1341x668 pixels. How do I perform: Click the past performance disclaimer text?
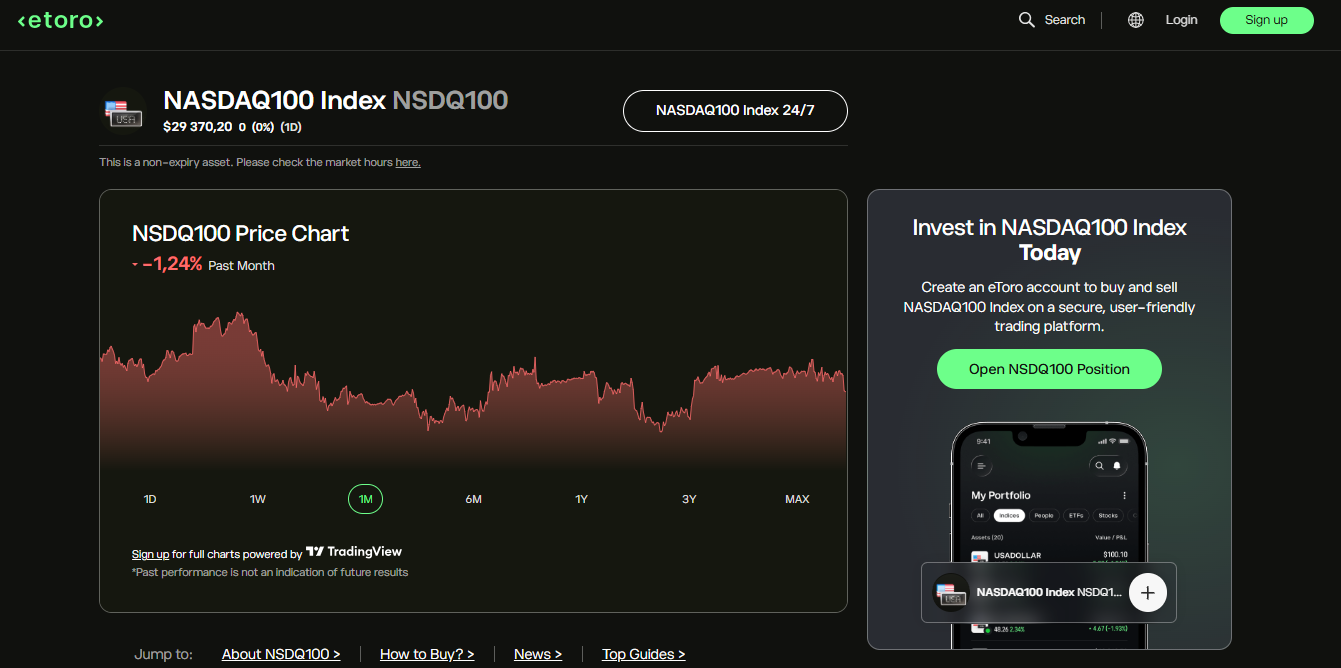pyautogui.click(x=270, y=572)
